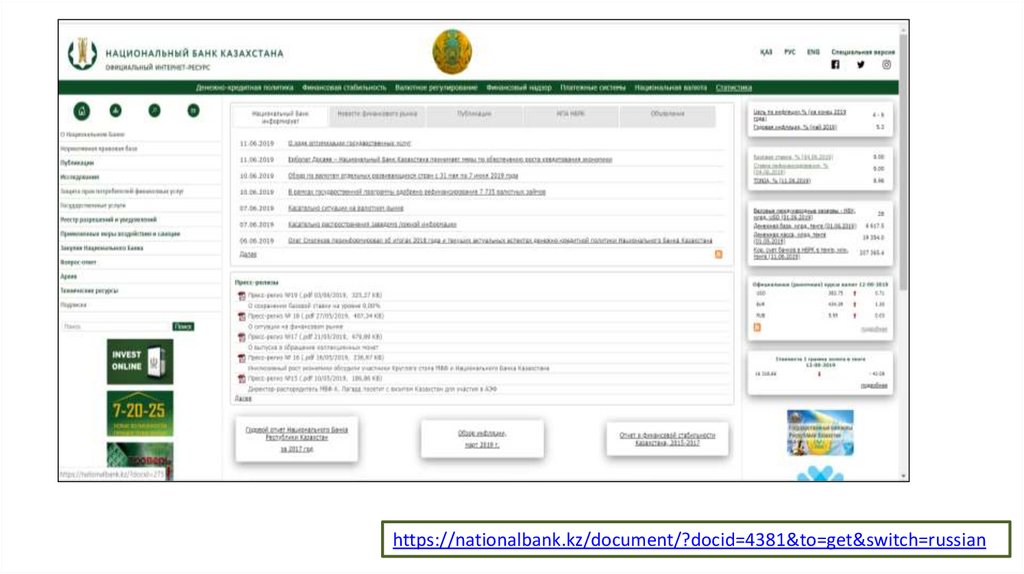
Task: Open Национальная валюта menu
Action: click(671, 88)
